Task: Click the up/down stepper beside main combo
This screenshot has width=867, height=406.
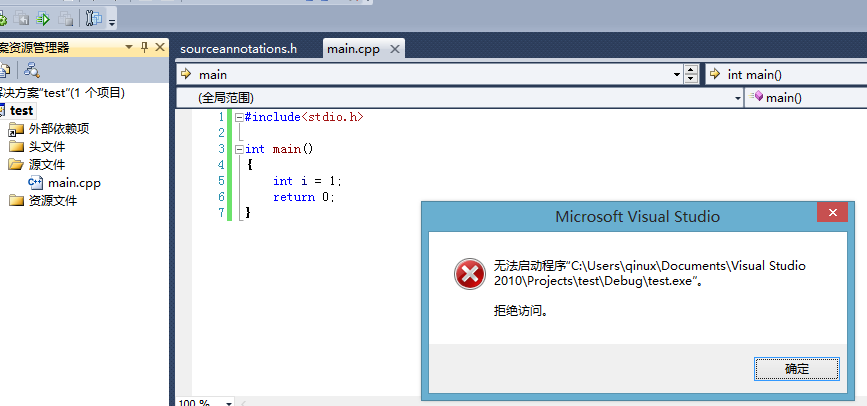Action: click(691, 74)
